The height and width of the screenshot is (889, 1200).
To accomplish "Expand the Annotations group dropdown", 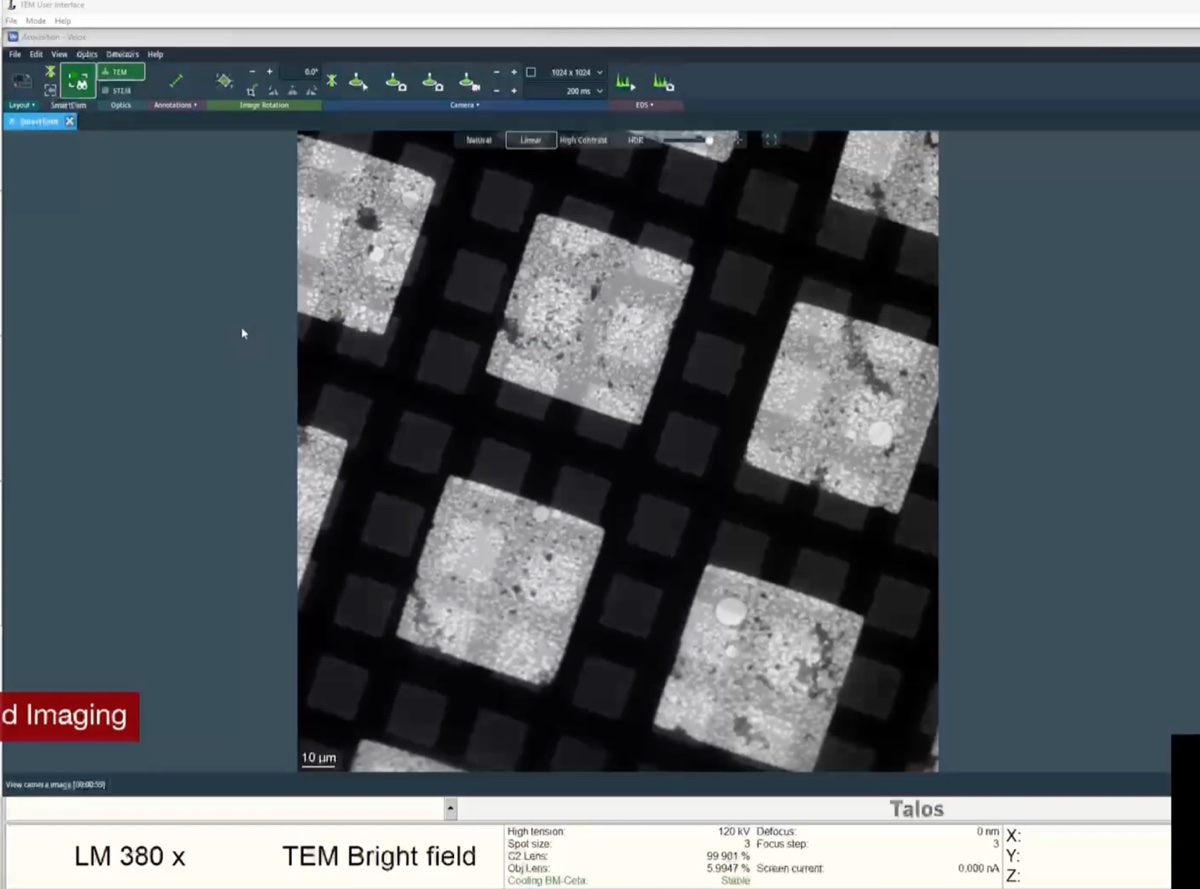I will (x=175, y=104).
